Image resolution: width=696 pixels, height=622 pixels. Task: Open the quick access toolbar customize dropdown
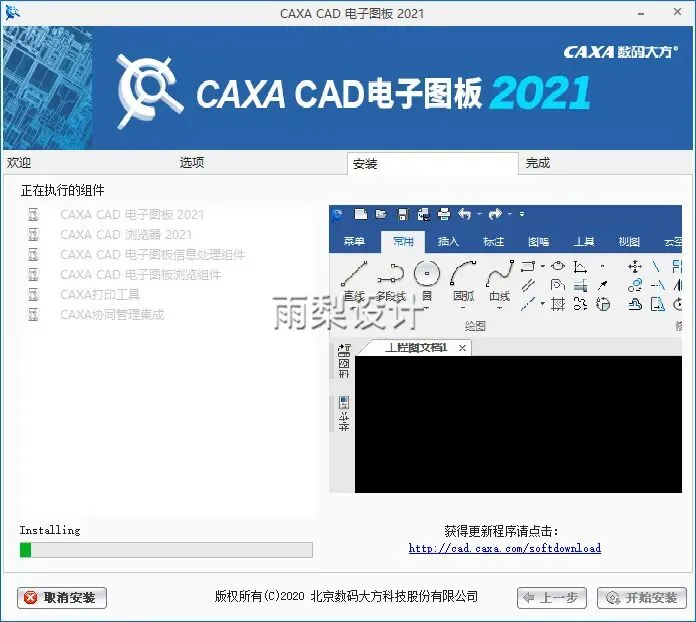click(x=522, y=214)
